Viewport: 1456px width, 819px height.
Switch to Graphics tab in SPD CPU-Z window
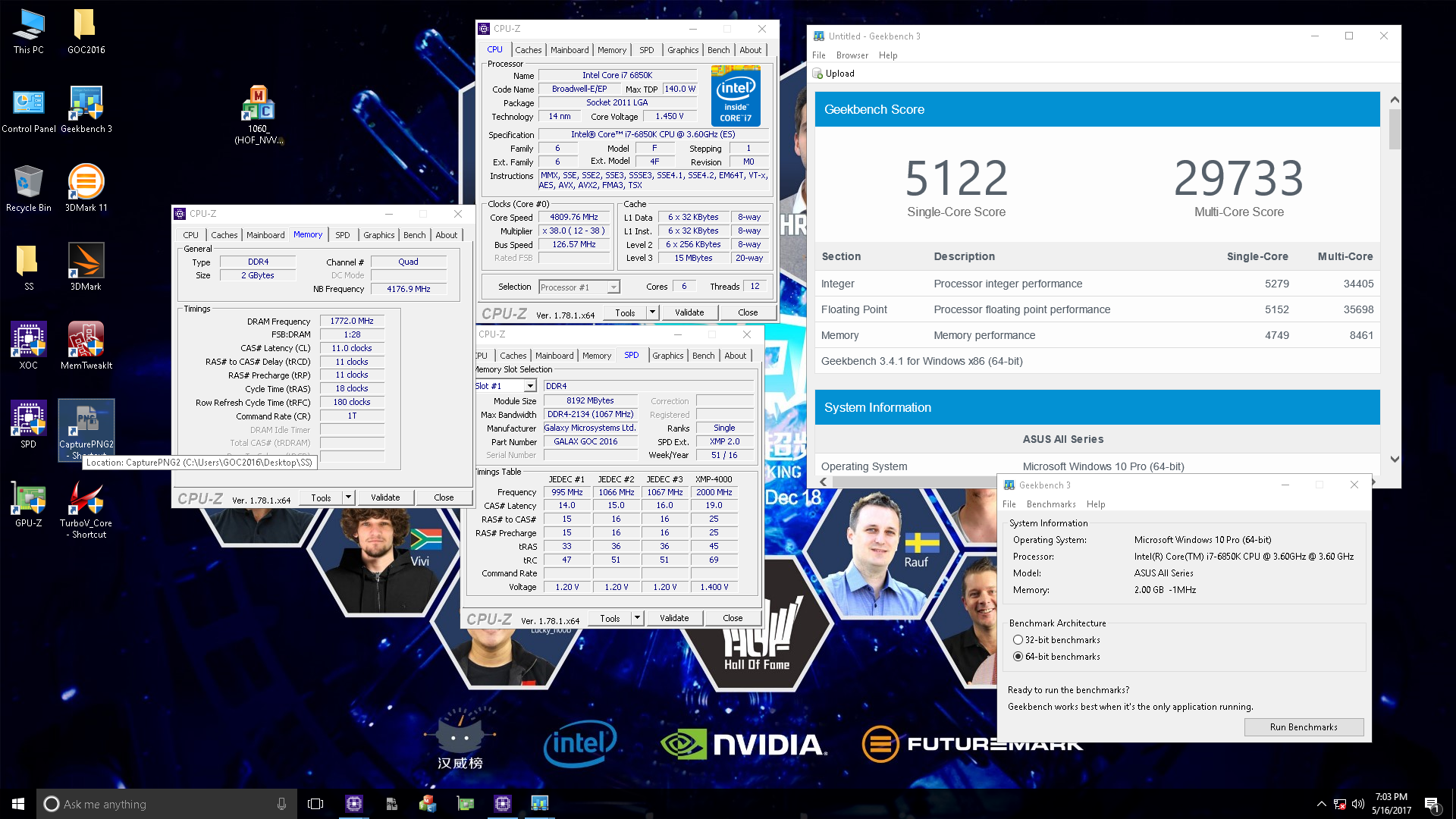667,356
